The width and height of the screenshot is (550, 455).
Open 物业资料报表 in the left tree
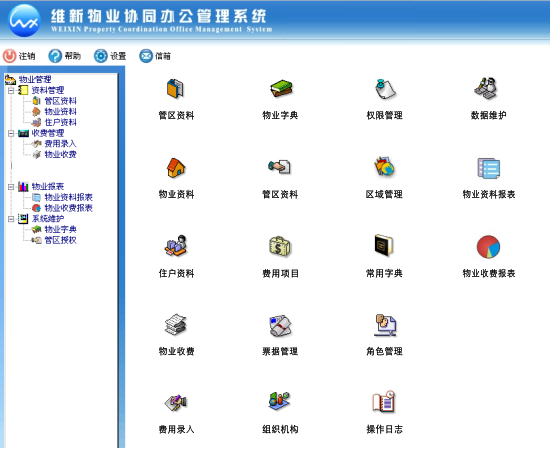click(x=68, y=197)
